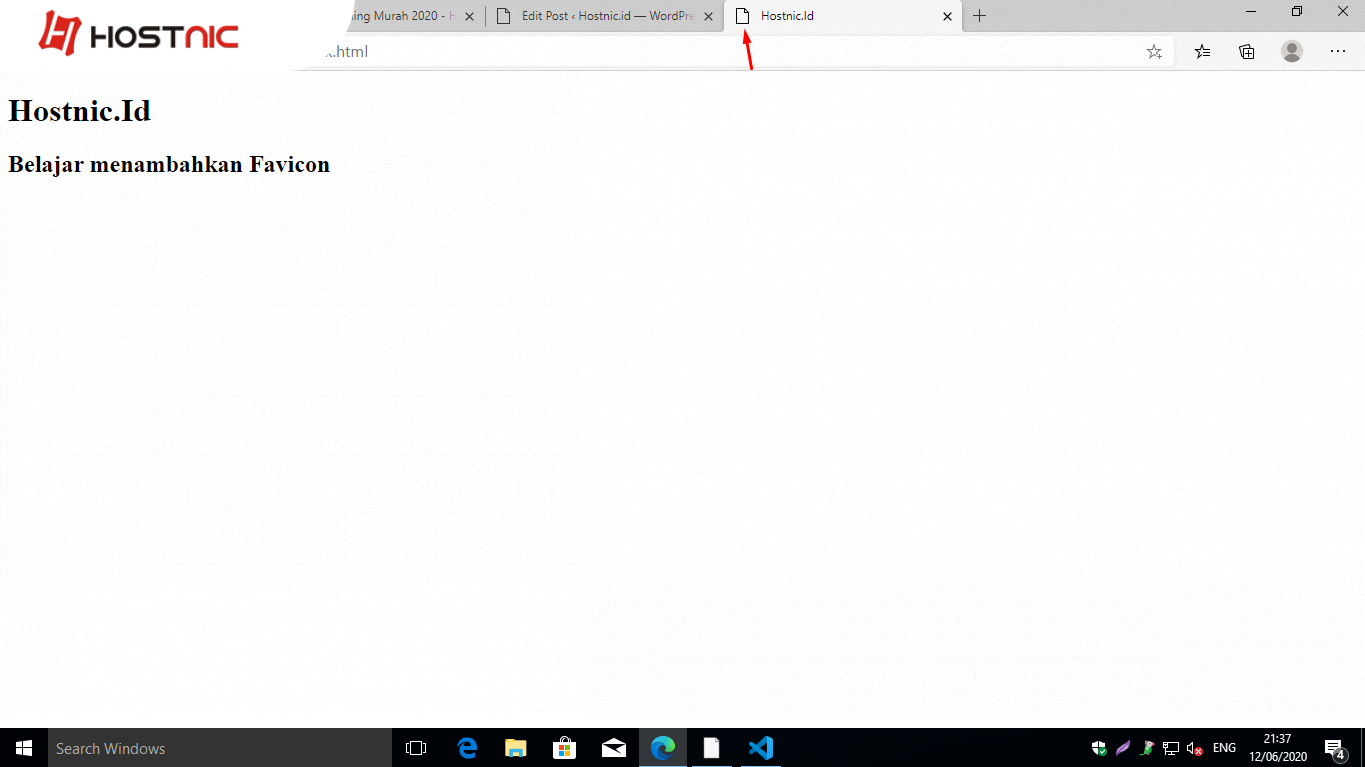Click the favorites star in address bar

1154,50
